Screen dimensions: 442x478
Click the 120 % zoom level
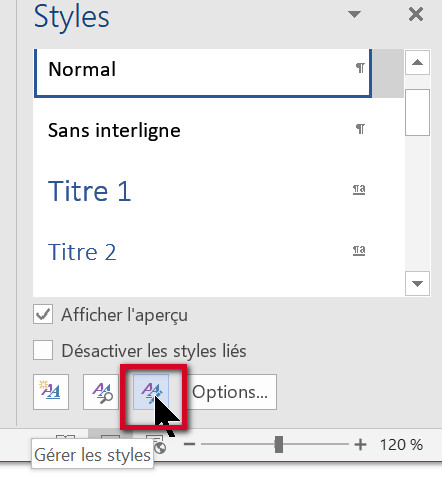pyautogui.click(x=401, y=445)
